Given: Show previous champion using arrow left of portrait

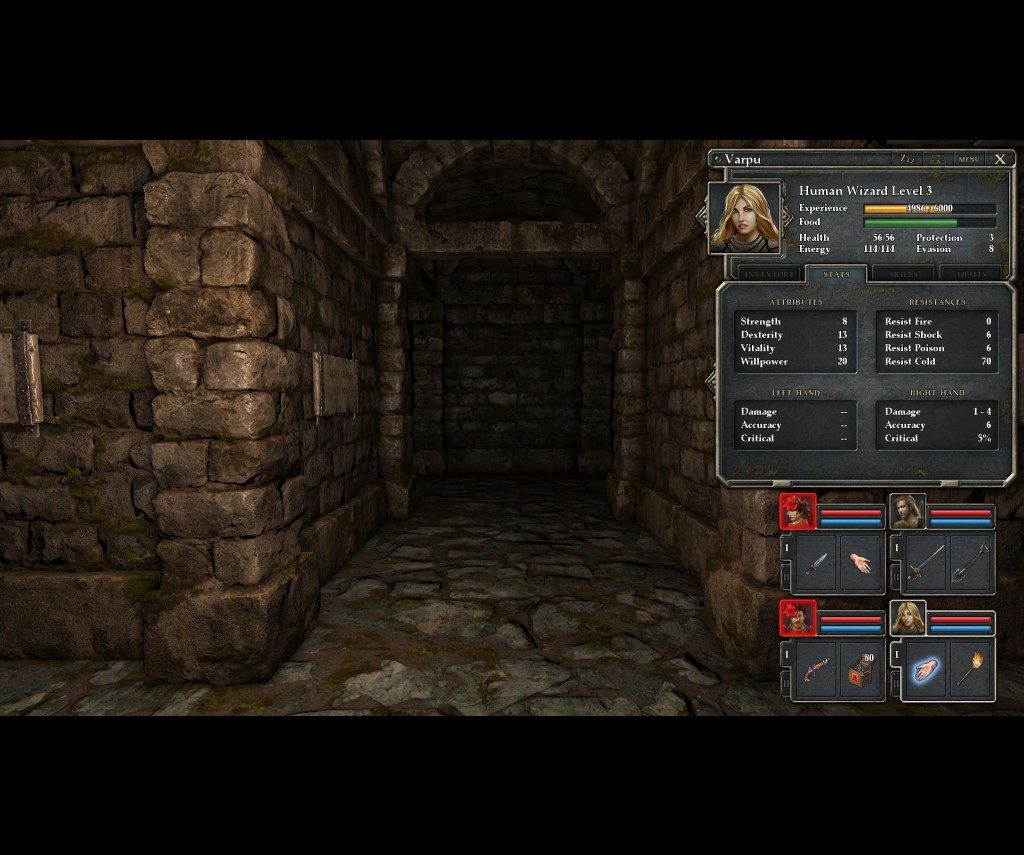Looking at the screenshot, I should tap(703, 218).
